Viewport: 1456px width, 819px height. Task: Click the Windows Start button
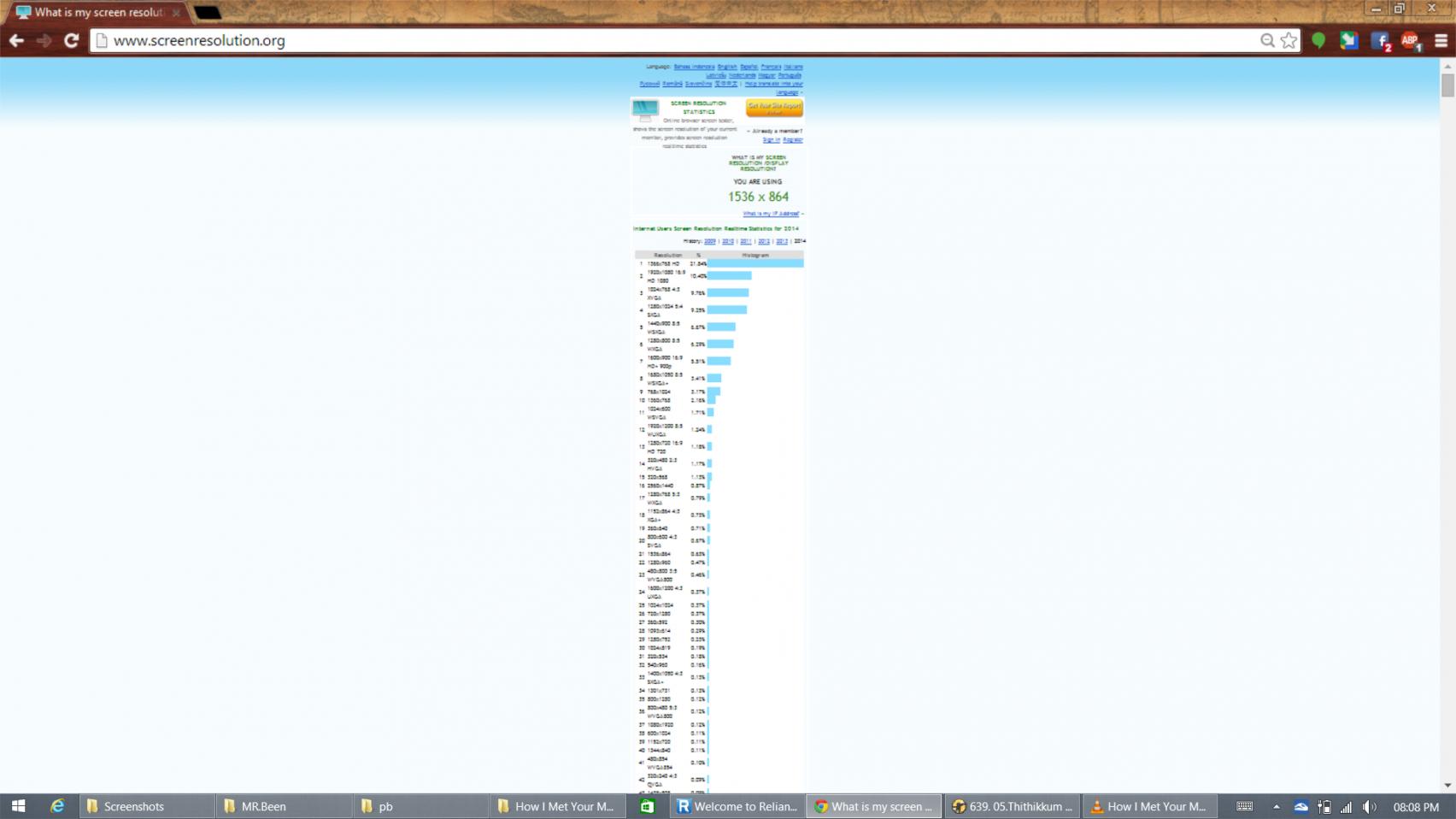[18, 806]
